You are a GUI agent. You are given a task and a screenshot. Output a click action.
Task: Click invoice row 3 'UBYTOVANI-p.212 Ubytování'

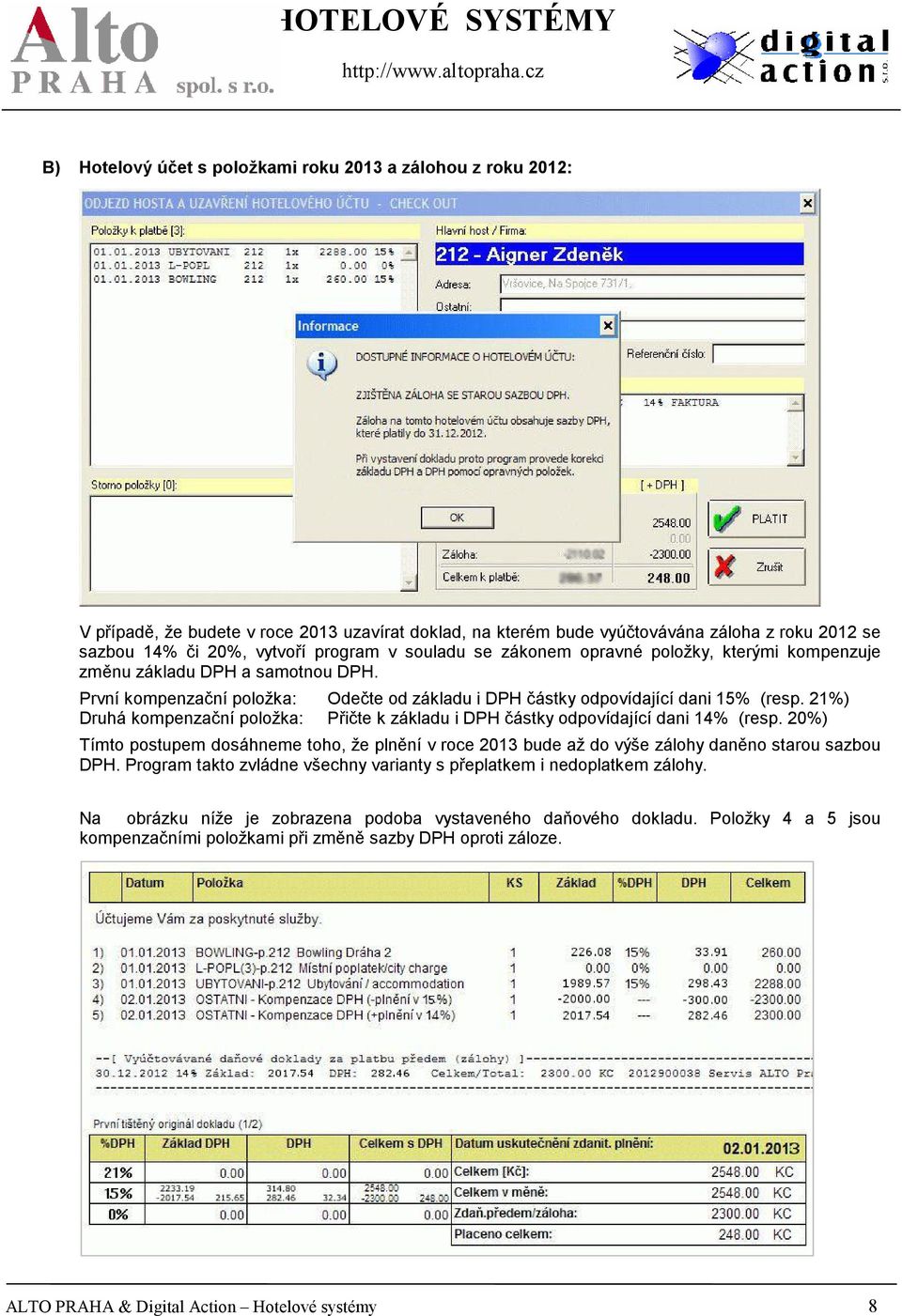tap(446, 984)
